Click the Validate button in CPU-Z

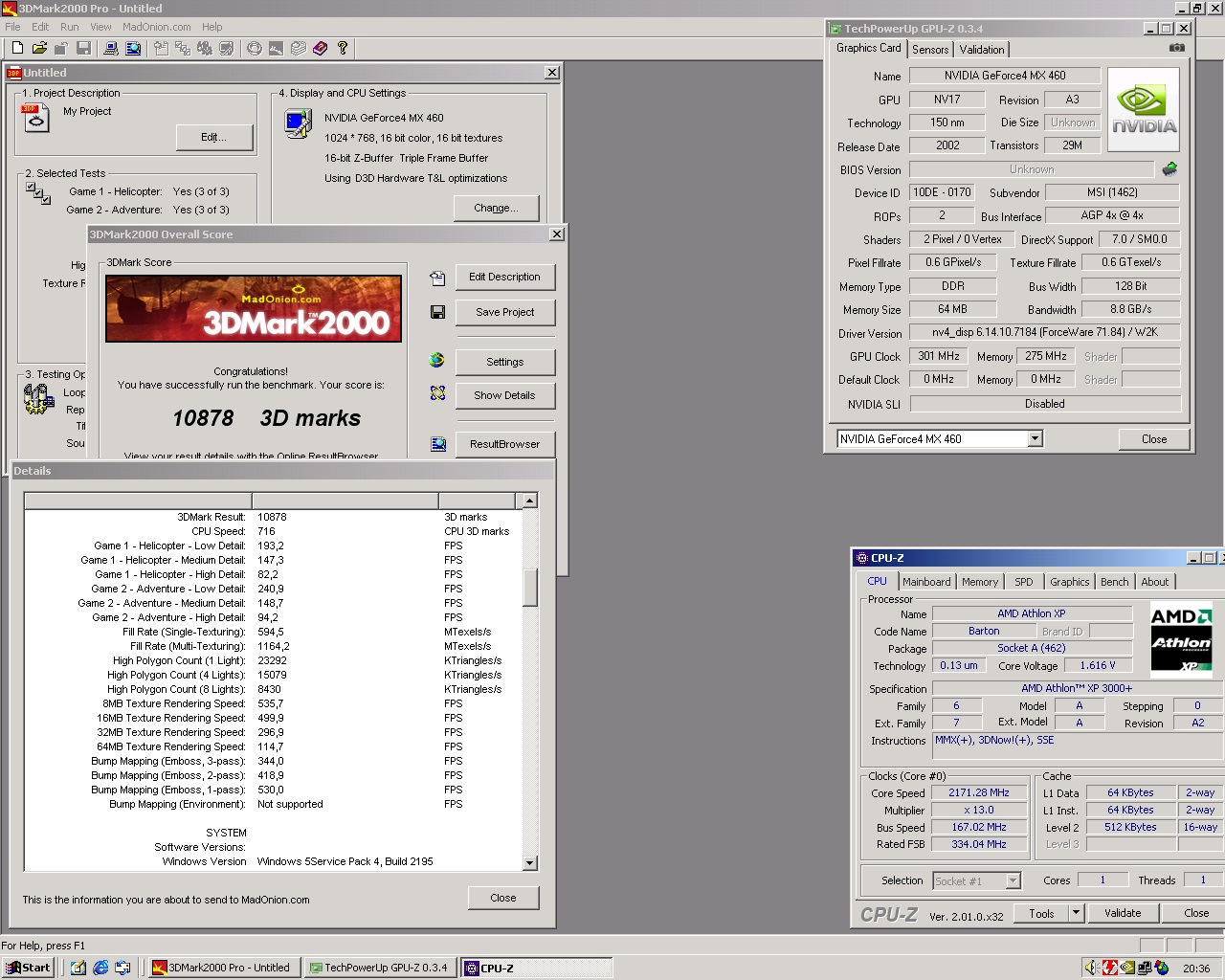[x=1122, y=913]
